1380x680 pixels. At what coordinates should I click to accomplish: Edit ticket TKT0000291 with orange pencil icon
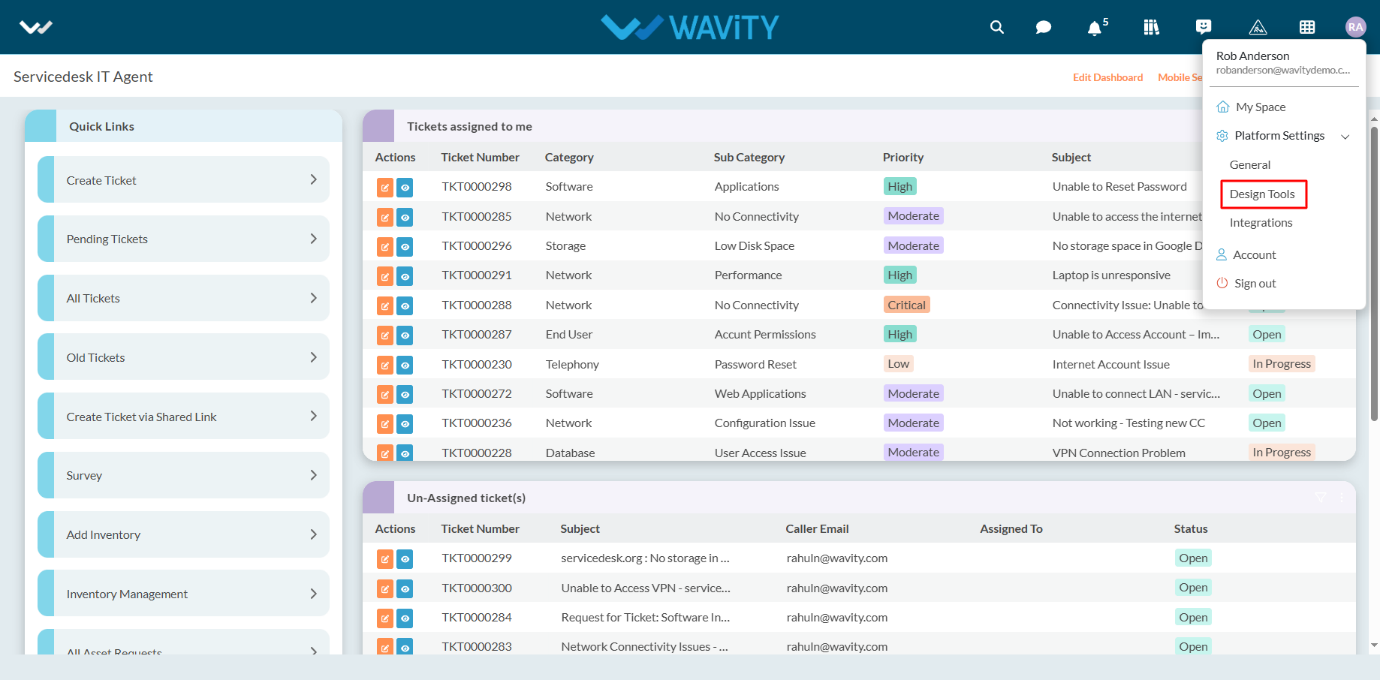coord(385,276)
